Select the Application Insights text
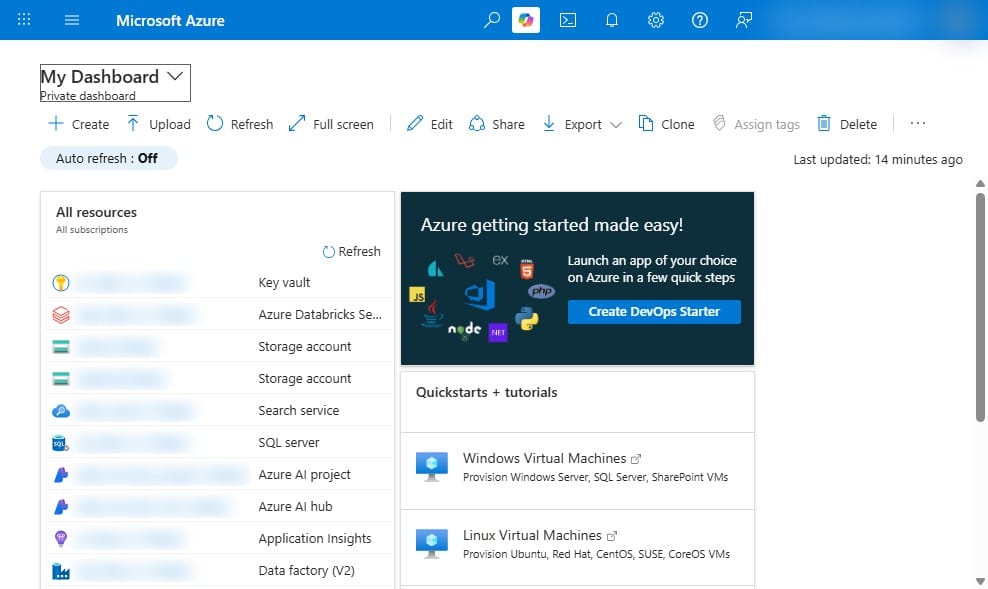Viewport: 988px width, 589px height. point(315,539)
